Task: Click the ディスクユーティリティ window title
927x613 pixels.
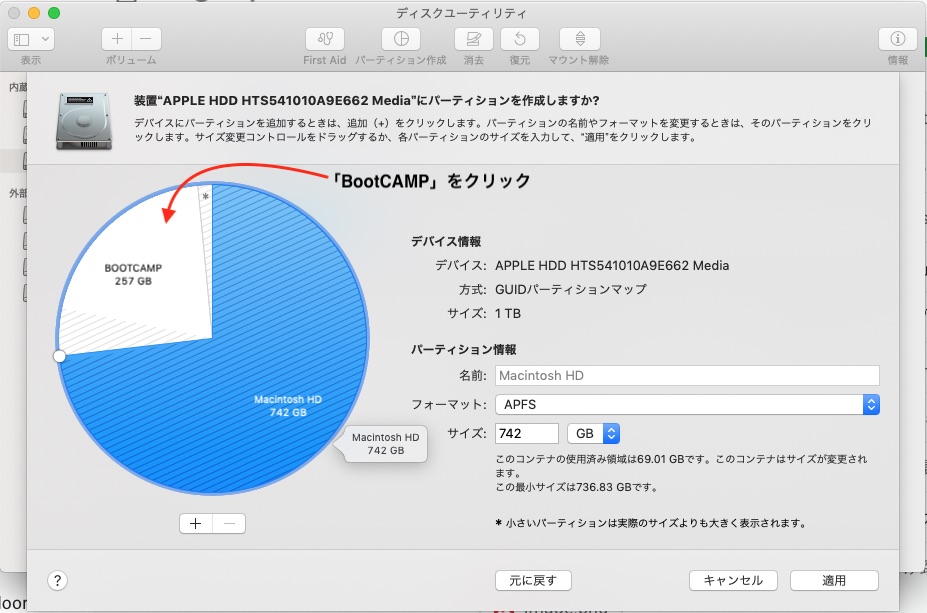Action: 461,13
